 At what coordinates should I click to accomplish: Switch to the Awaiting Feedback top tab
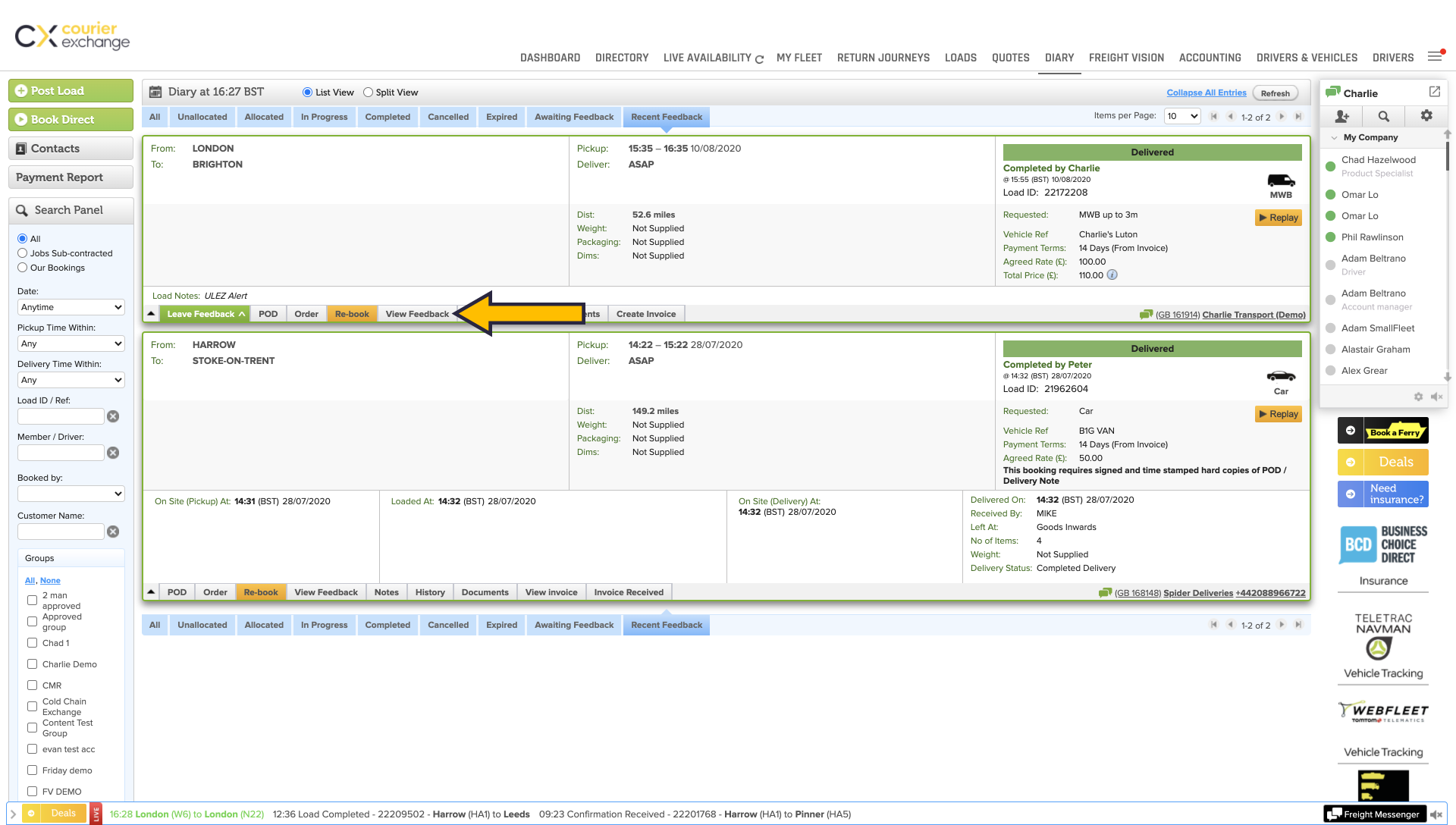[x=574, y=117]
